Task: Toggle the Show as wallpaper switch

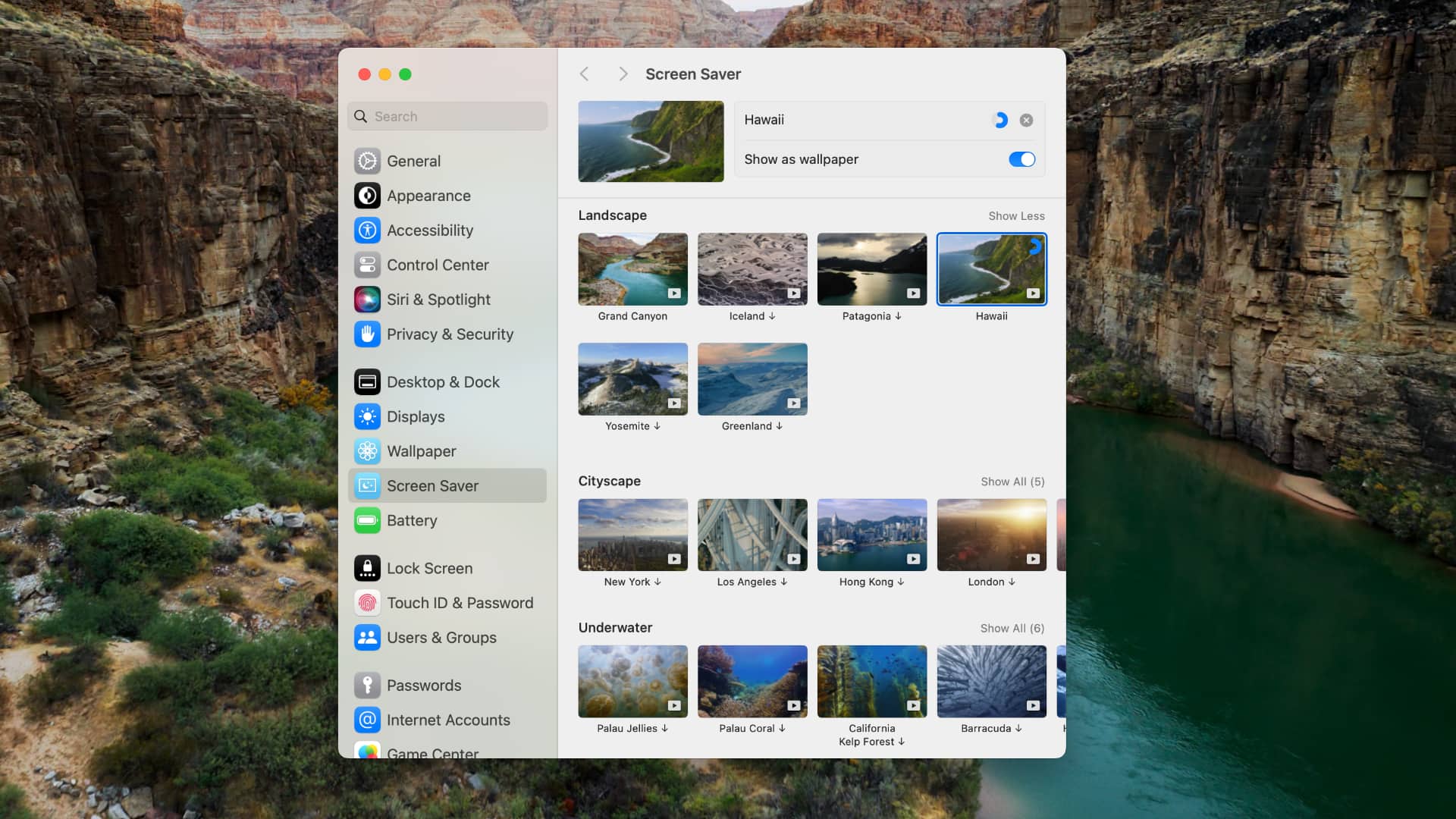Action: coord(1021,159)
